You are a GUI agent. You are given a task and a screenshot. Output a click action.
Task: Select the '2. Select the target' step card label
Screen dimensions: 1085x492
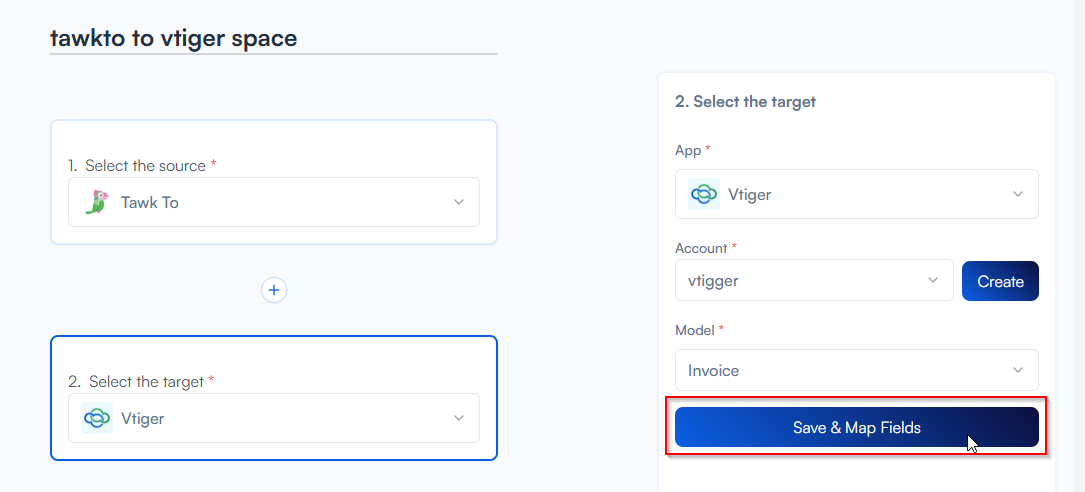(146, 381)
